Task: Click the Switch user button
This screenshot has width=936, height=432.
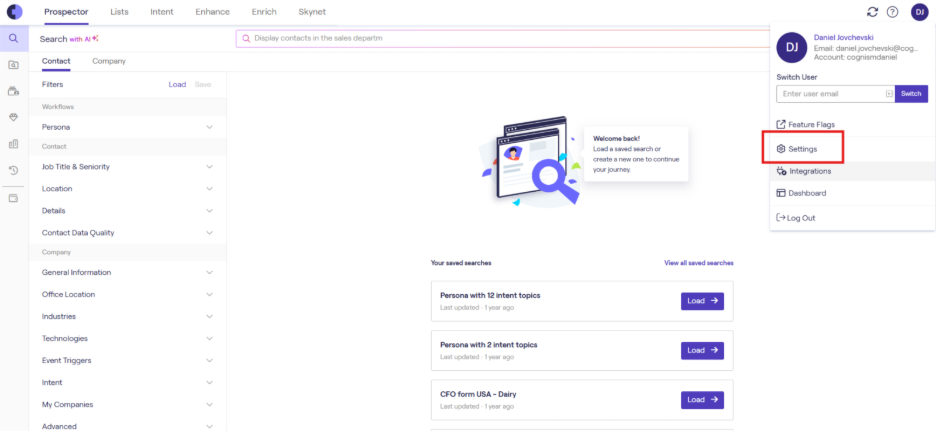Action: pos(911,94)
